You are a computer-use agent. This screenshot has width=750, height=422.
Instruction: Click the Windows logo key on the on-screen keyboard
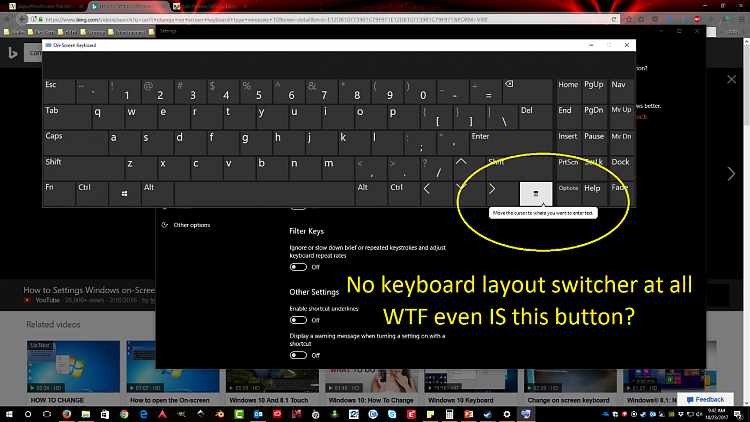point(124,194)
